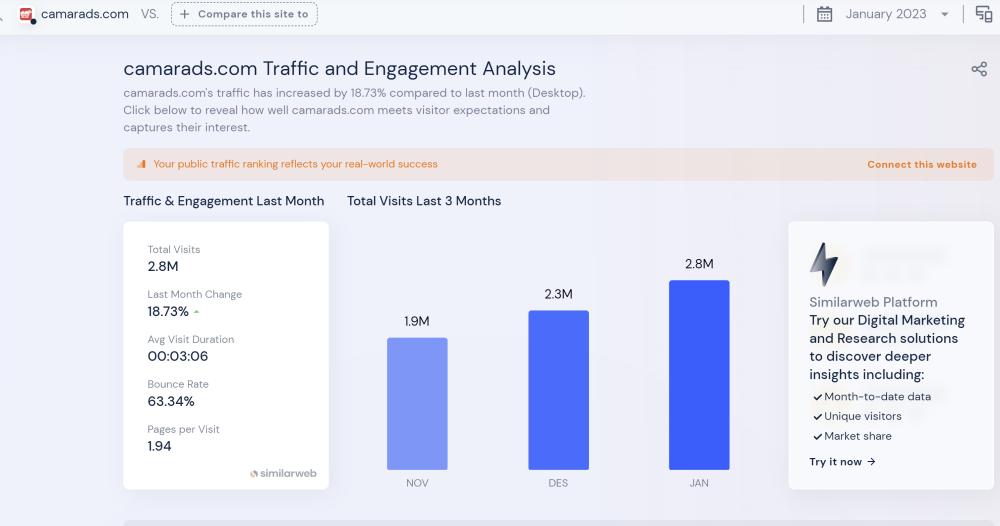Screen dimensions: 1000x526
Task: Click the green up arrow beside 18.73%
Action: click(x=197, y=312)
